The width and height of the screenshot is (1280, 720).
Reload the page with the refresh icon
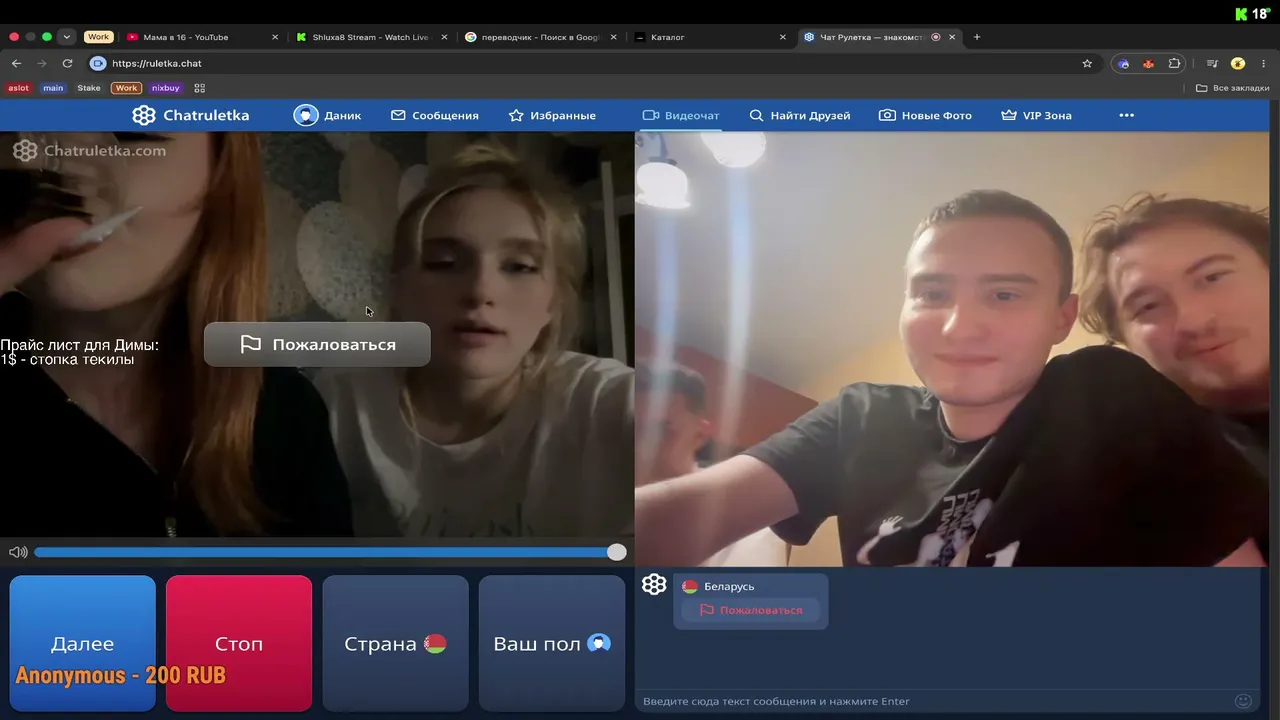(x=68, y=63)
